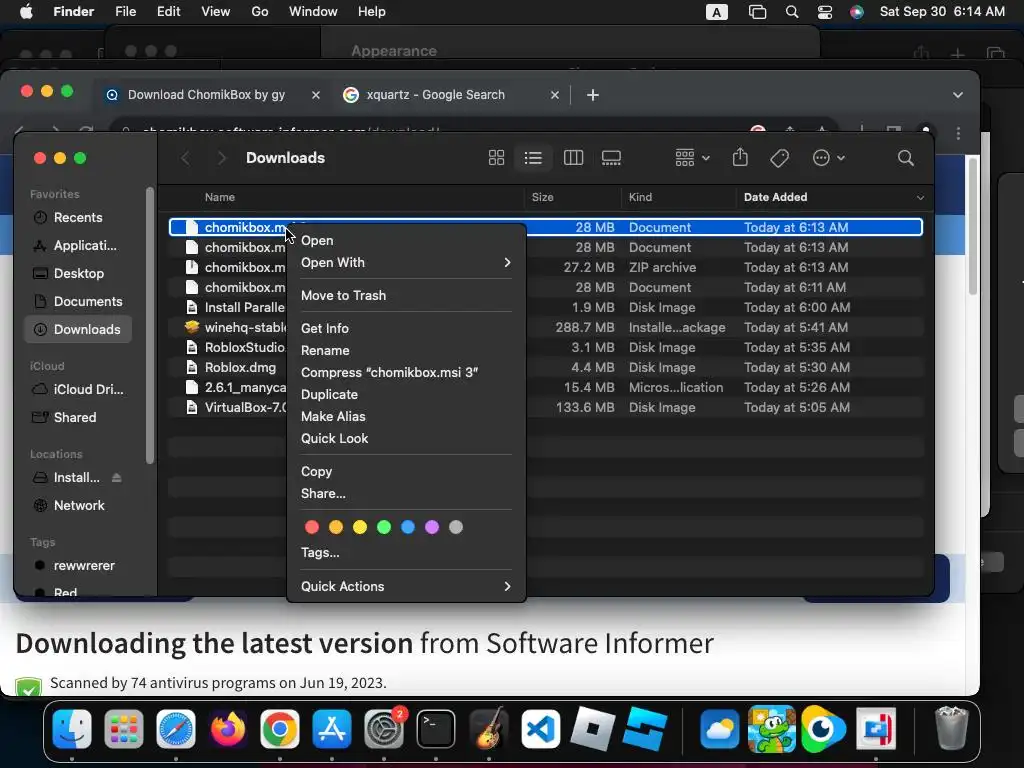Screen dimensions: 1024x768
Task: Select iCloud Drive in sidebar
Action: tap(78, 389)
